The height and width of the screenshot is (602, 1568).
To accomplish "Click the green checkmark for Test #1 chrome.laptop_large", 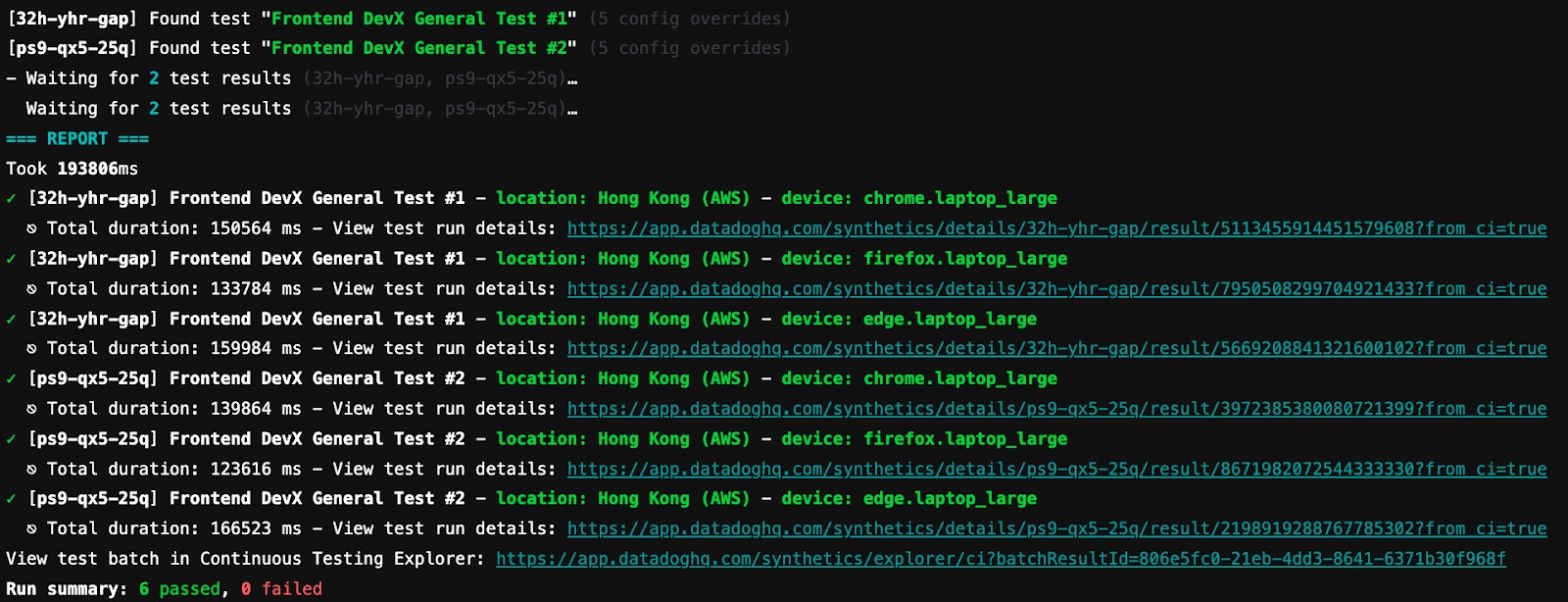I will pyautogui.click(x=11, y=199).
